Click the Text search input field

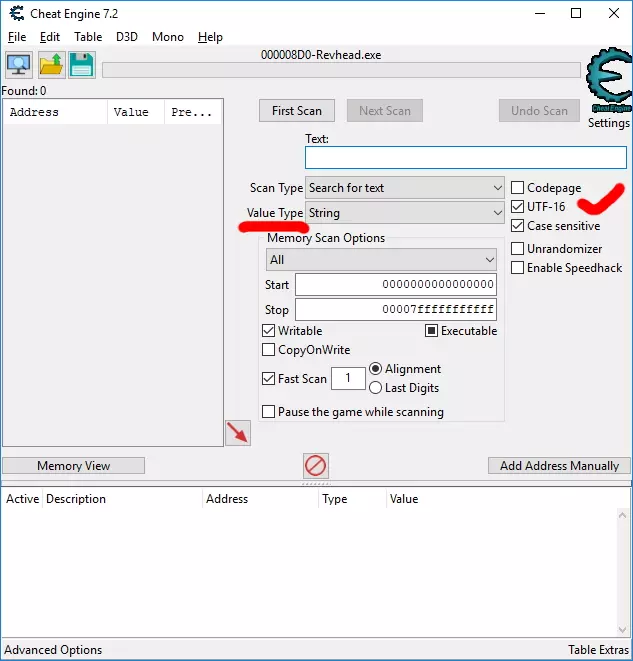pos(466,158)
